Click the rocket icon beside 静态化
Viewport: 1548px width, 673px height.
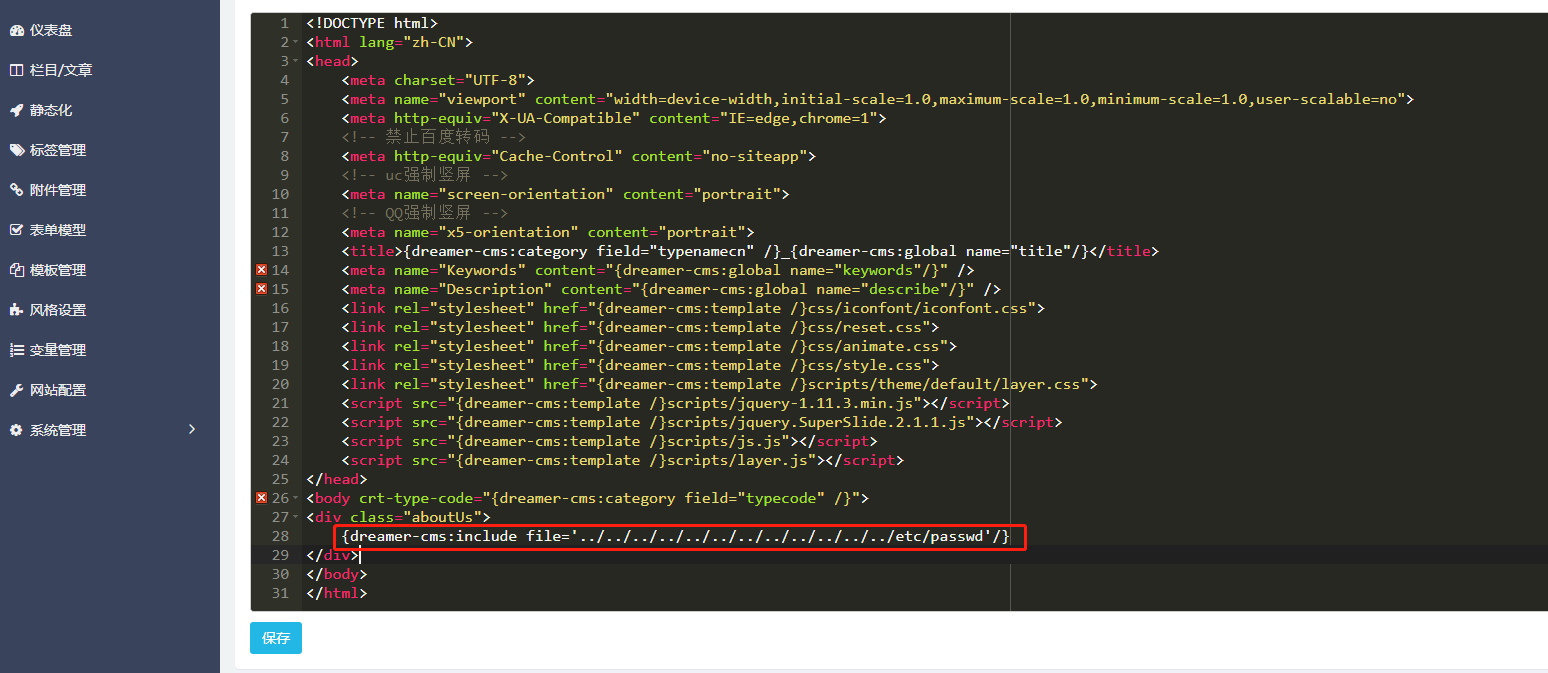(16, 110)
